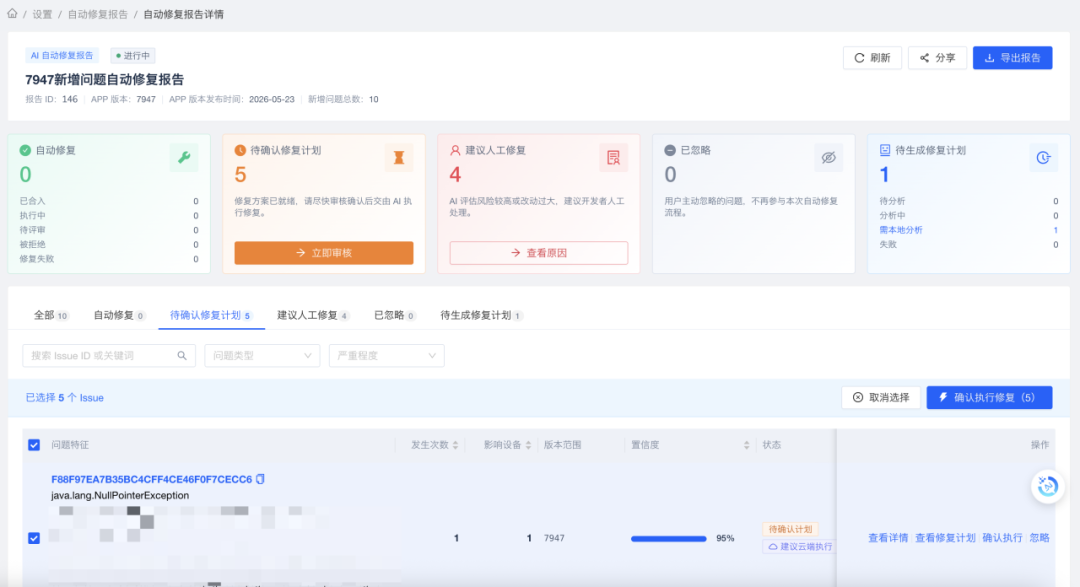Click 已选择 5 个 Issue text
1080x587 pixels.
click(65, 398)
